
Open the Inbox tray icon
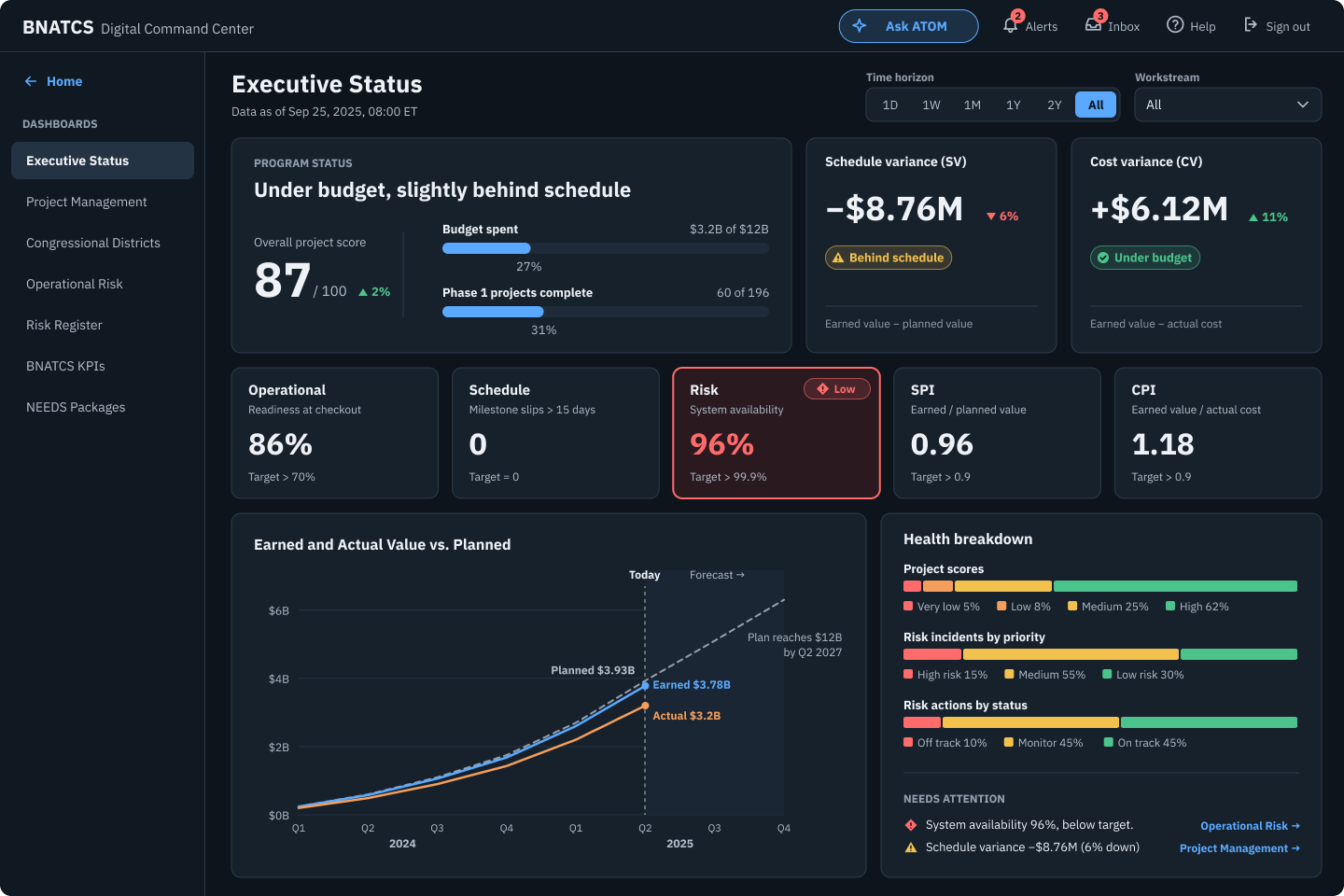1093,25
